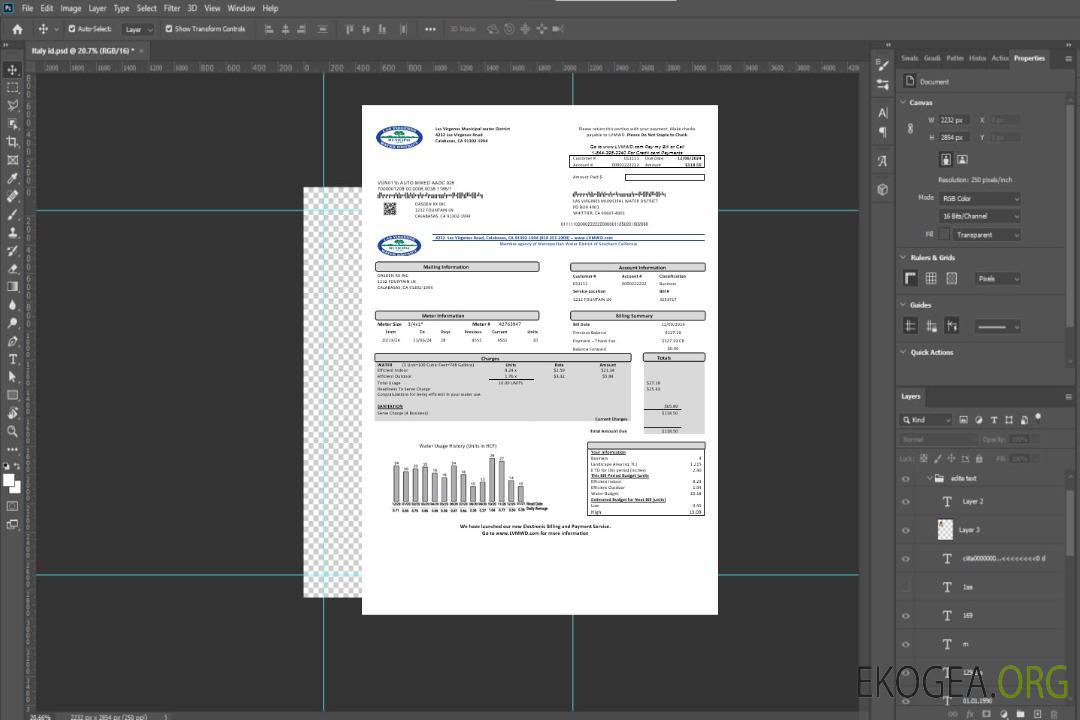Viewport: 1080px width, 720px height.
Task: Open the Paragraph panel icon
Action: (x=882, y=132)
